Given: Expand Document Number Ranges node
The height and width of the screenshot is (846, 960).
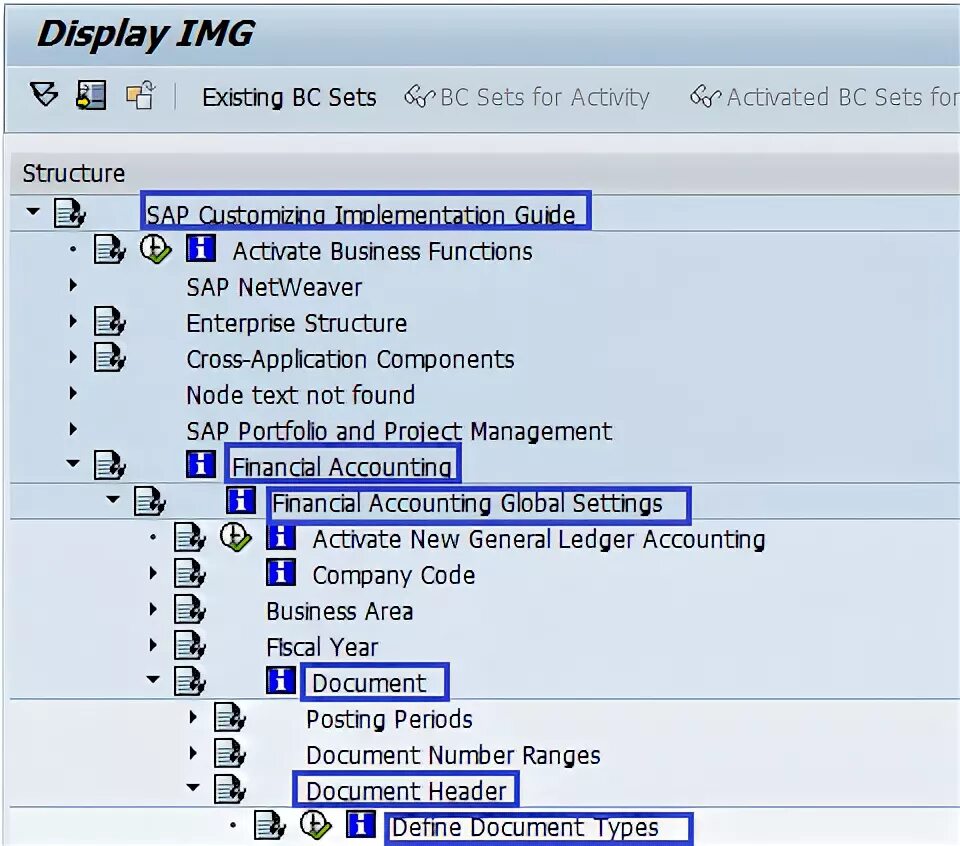Looking at the screenshot, I should click(193, 752).
